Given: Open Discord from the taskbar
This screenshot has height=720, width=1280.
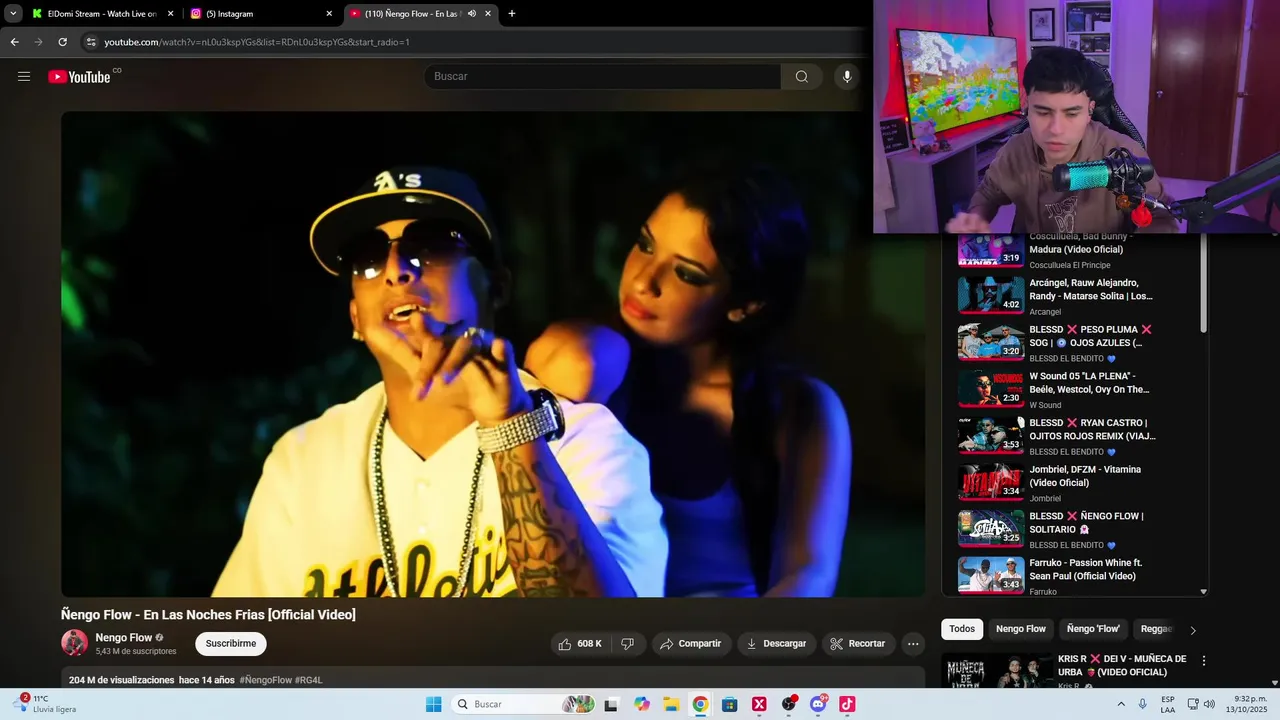Looking at the screenshot, I should [818, 704].
